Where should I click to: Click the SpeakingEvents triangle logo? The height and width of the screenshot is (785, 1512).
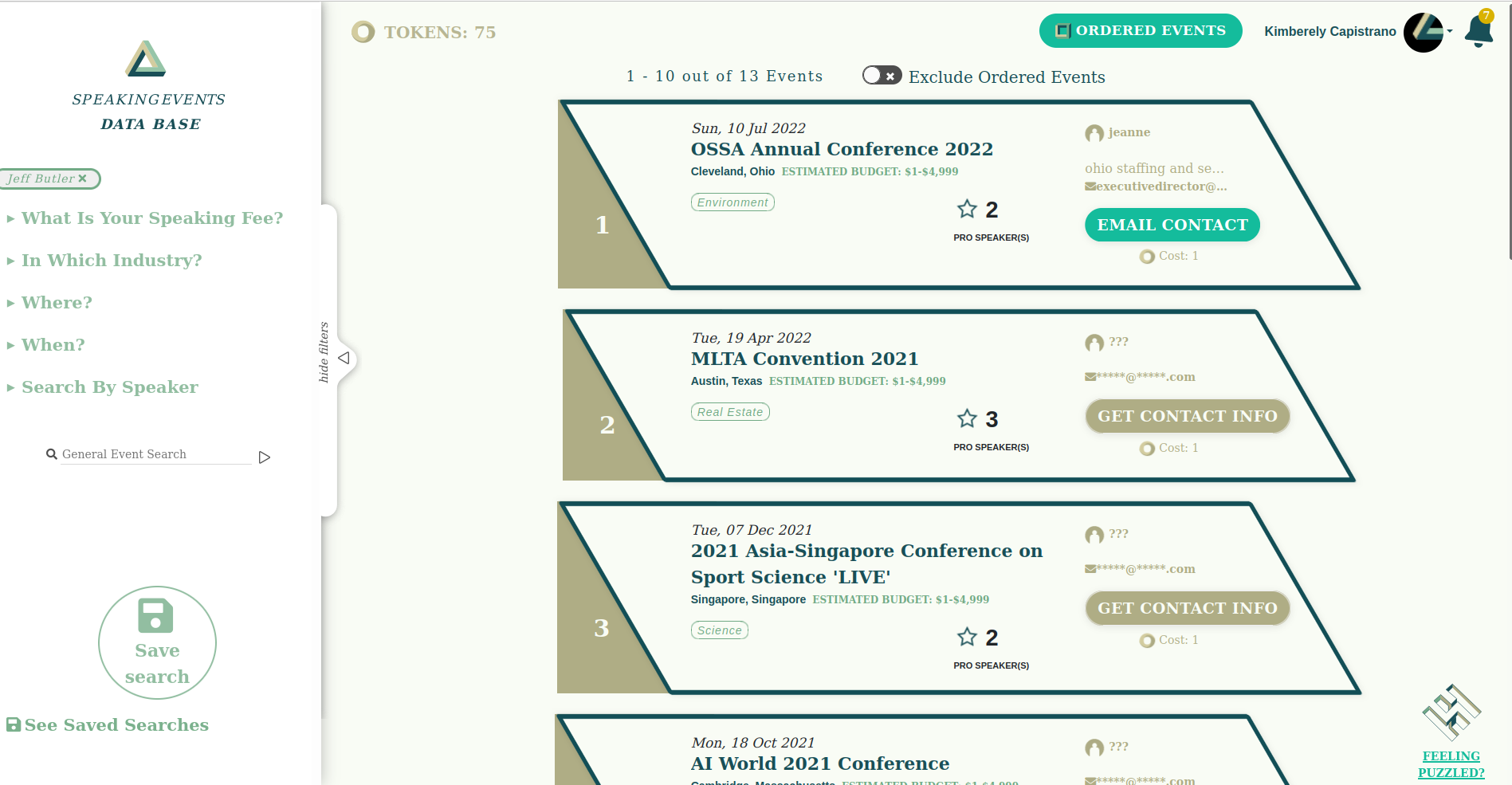point(146,58)
